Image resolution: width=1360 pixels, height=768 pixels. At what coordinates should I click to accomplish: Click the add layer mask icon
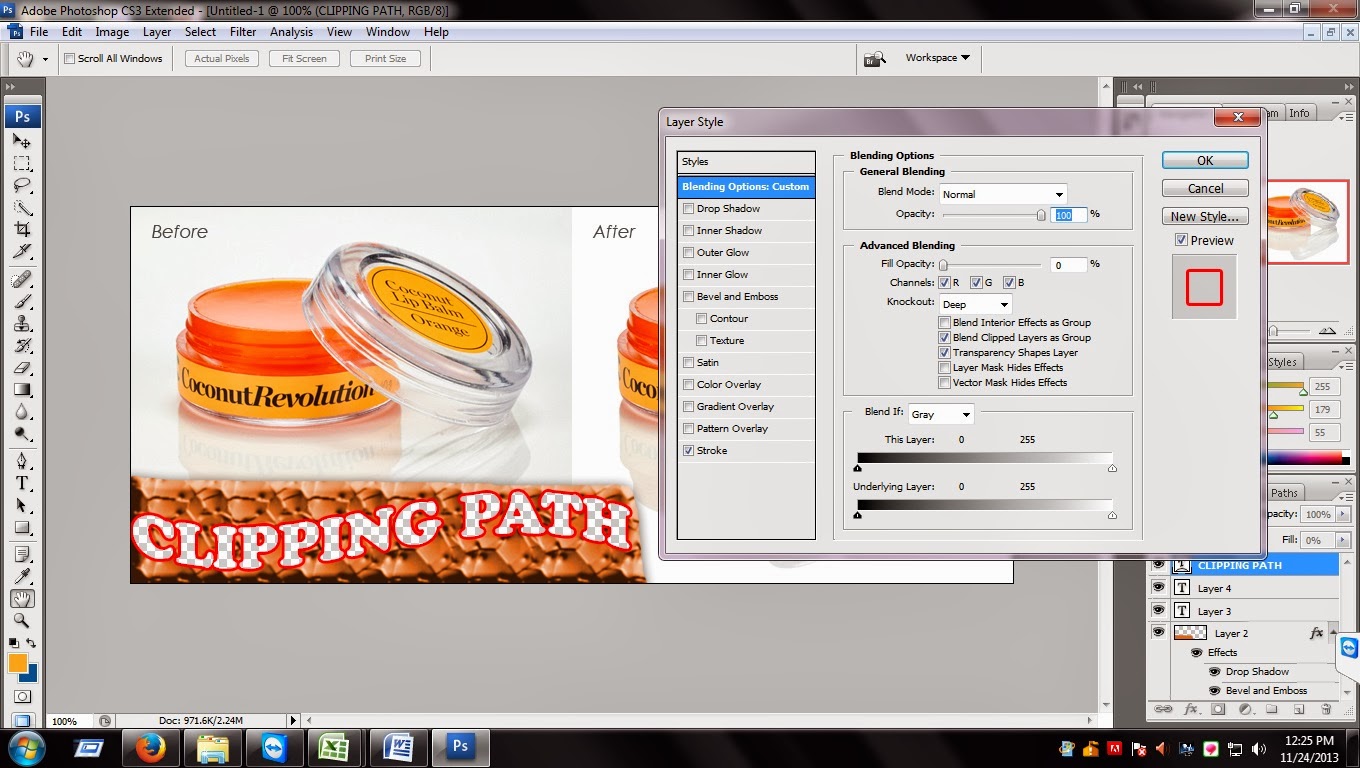click(1218, 709)
